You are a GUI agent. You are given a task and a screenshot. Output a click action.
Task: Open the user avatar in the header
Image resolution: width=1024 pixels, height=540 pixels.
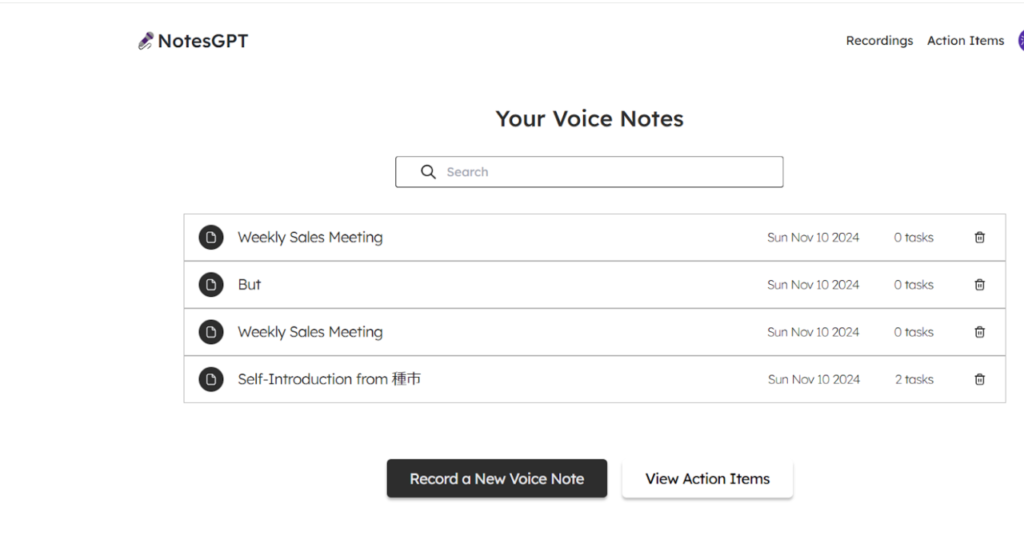coord(1021,40)
